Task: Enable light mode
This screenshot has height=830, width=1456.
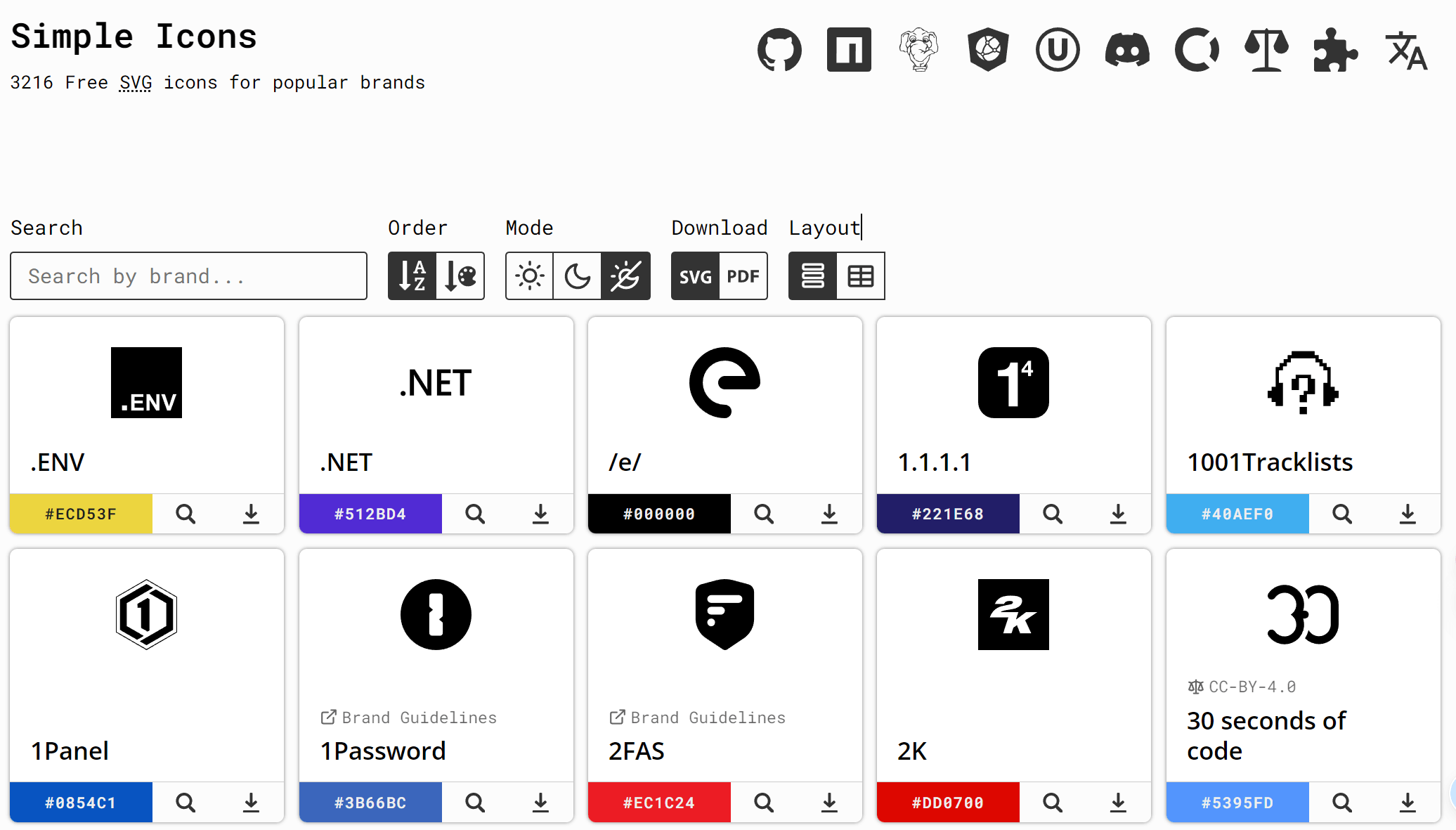Action: [x=529, y=275]
